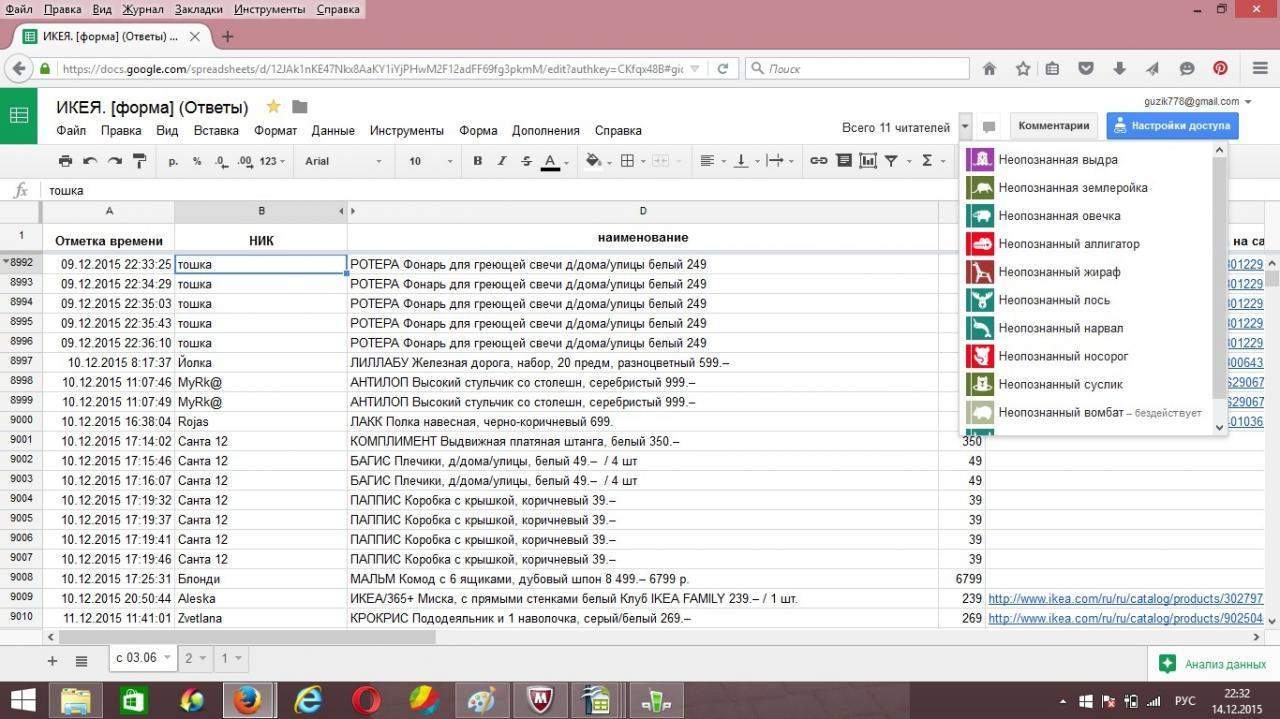The image size is (1280, 719).
Task: Toggle bold formatting
Action: tap(477, 161)
